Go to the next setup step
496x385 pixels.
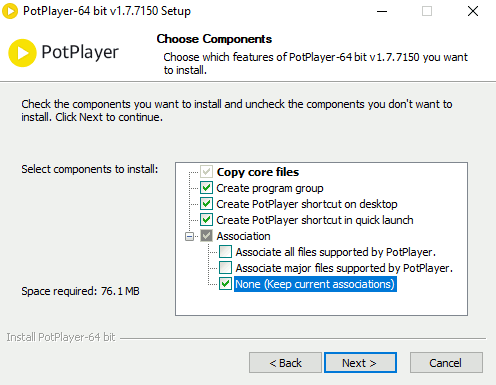[360, 363]
